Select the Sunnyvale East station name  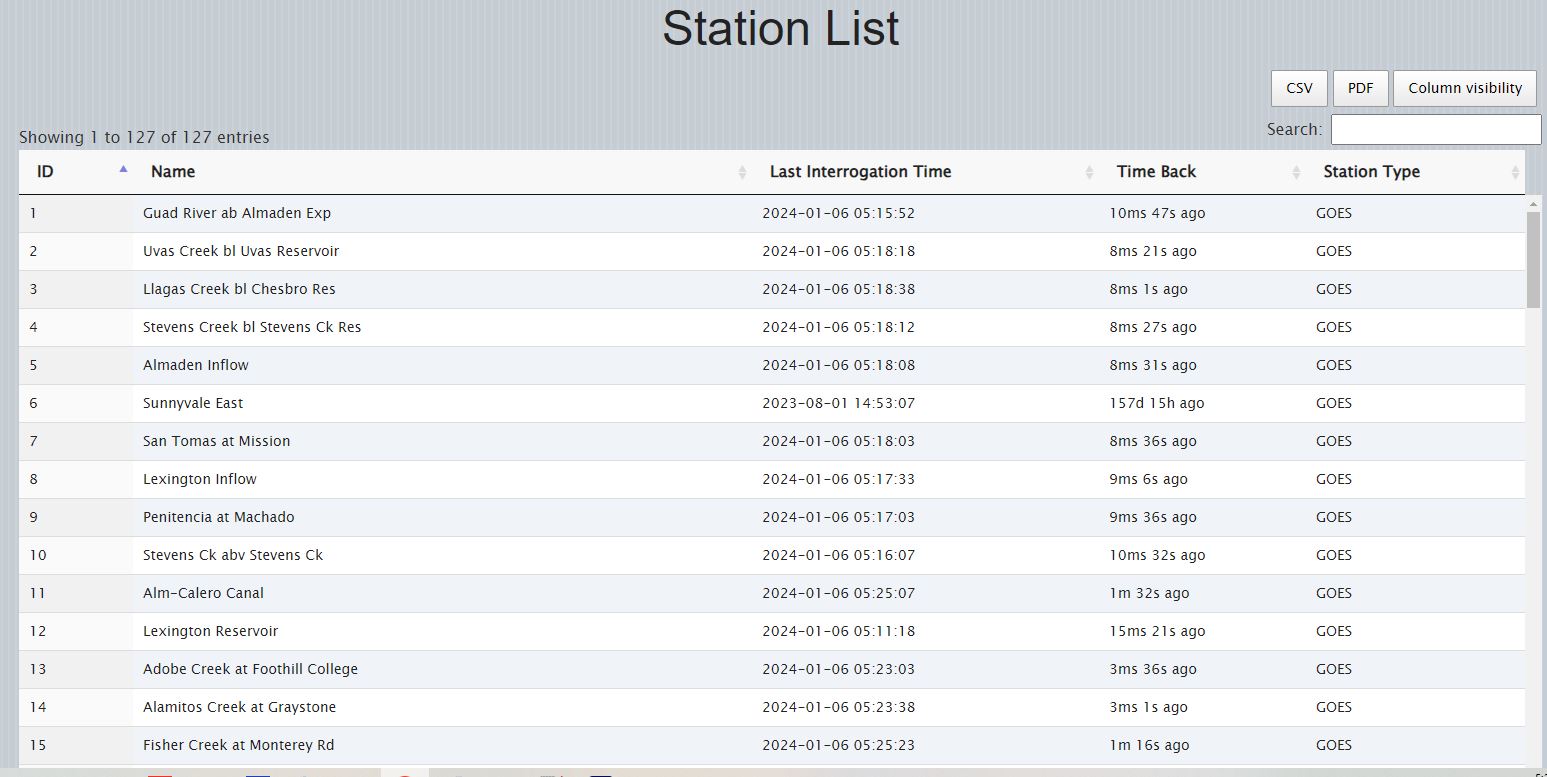click(x=193, y=403)
